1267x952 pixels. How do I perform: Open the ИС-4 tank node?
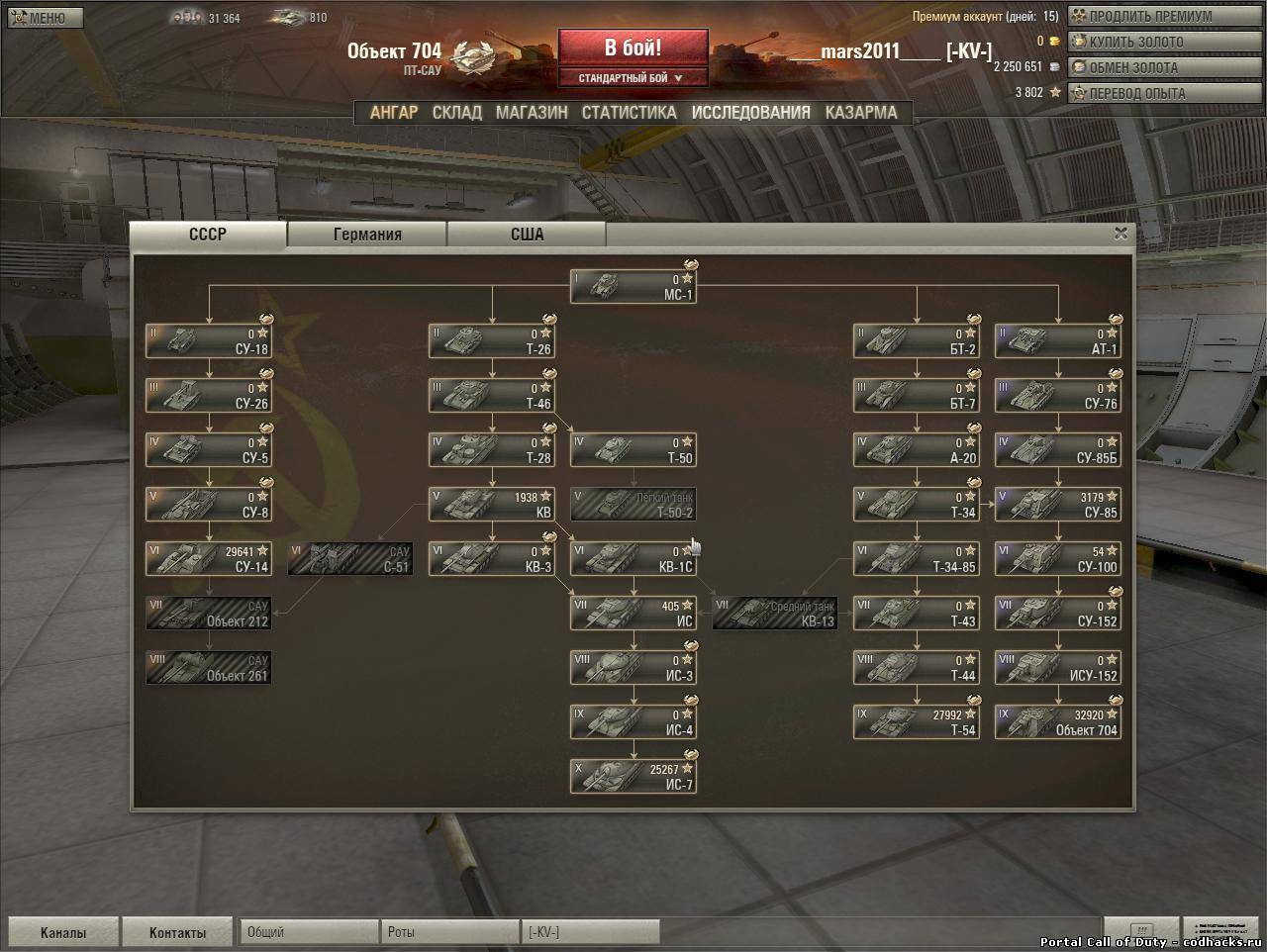633,722
